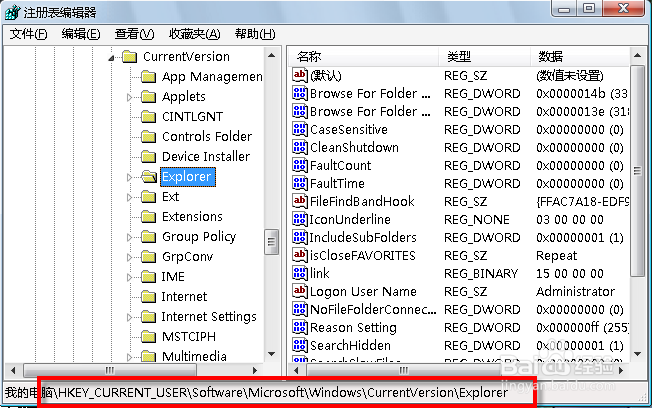Click REG_NONE type cell of IconUnderline
Screen dimensions: 652x408
[477, 219]
